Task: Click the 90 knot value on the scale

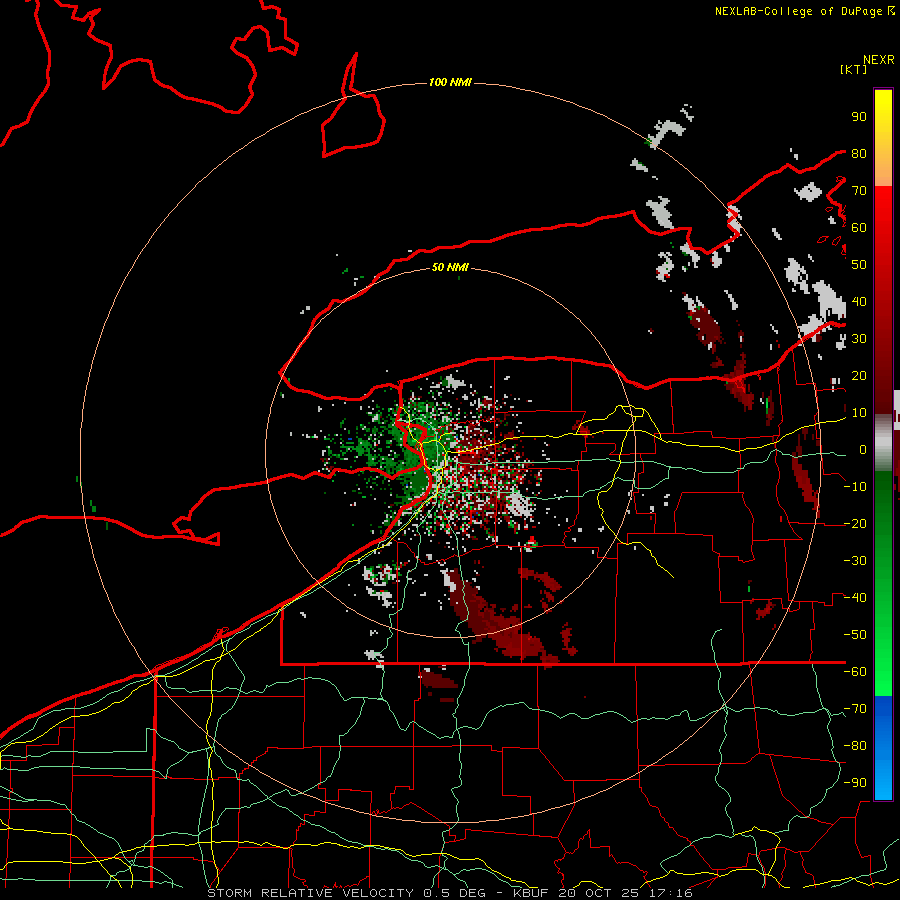Action: tap(859, 117)
